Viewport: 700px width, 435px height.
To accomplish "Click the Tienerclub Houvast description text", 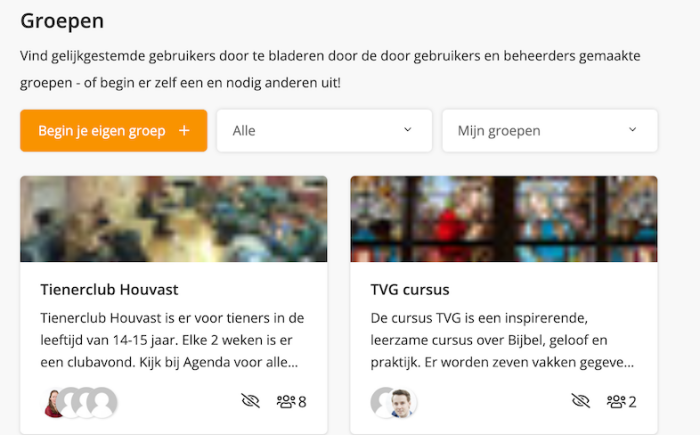I will tap(172, 340).
